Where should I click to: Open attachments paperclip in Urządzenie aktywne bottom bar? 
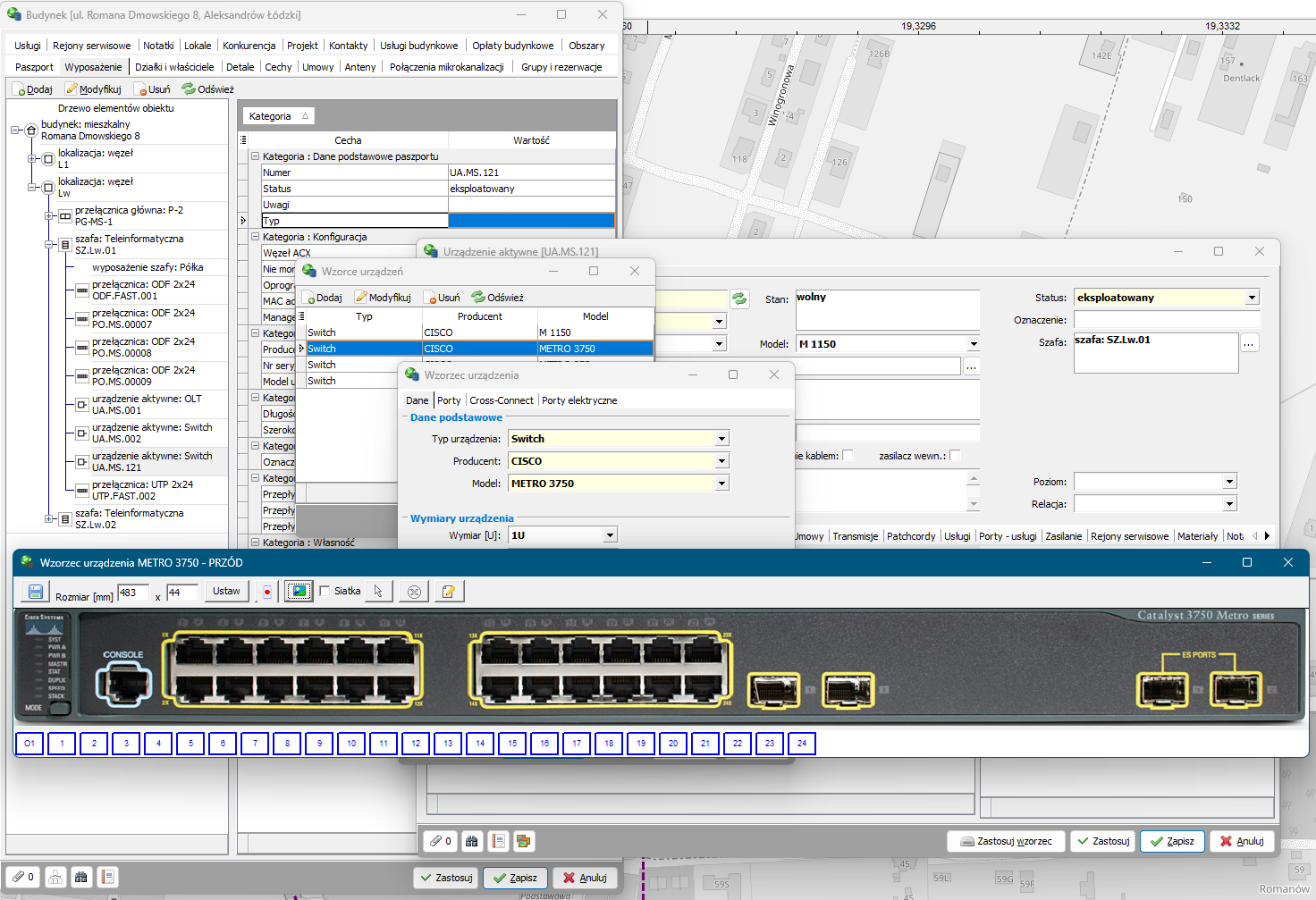click(x=439, y=840)
